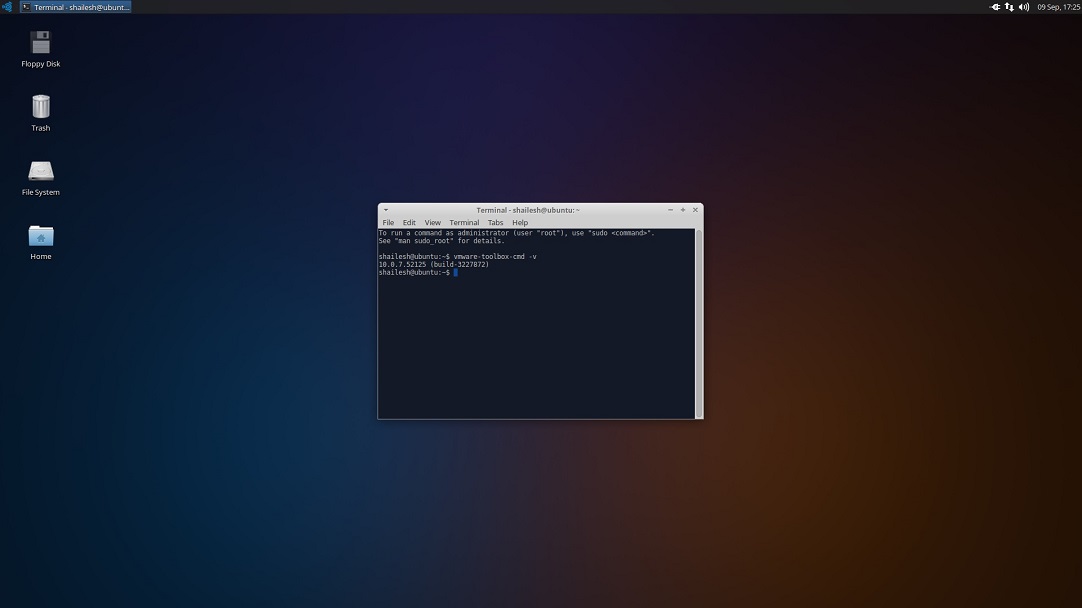Open the Tabs menu in Terminal
1082x608 pixels.
[x=495, y=222]
